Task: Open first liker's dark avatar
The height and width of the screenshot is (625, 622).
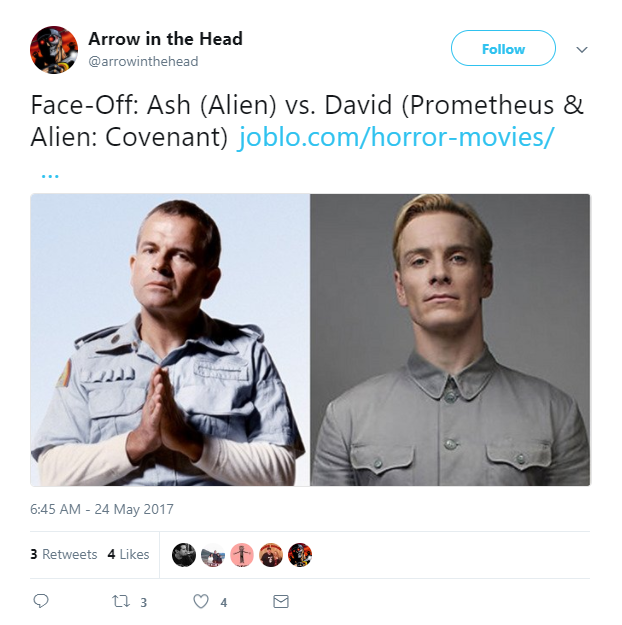Action: tap(184, 554)
